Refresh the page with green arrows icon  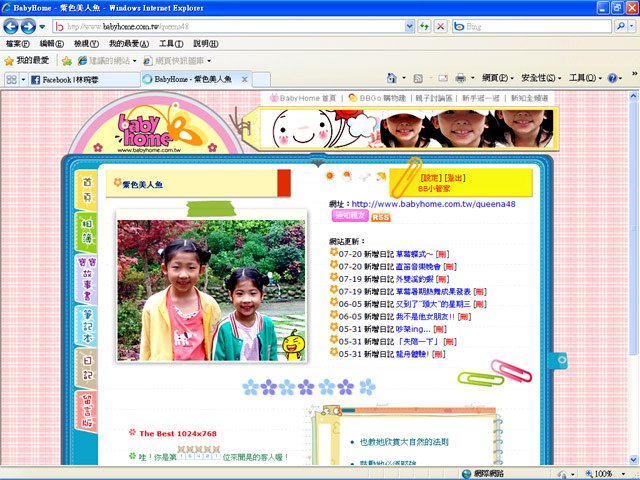(424, 27)
